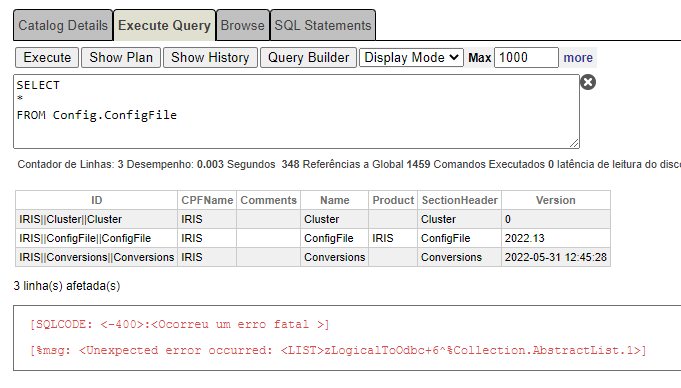681x388 pixels.
Task: Click the Comments column header
Action: coord(268,200)
